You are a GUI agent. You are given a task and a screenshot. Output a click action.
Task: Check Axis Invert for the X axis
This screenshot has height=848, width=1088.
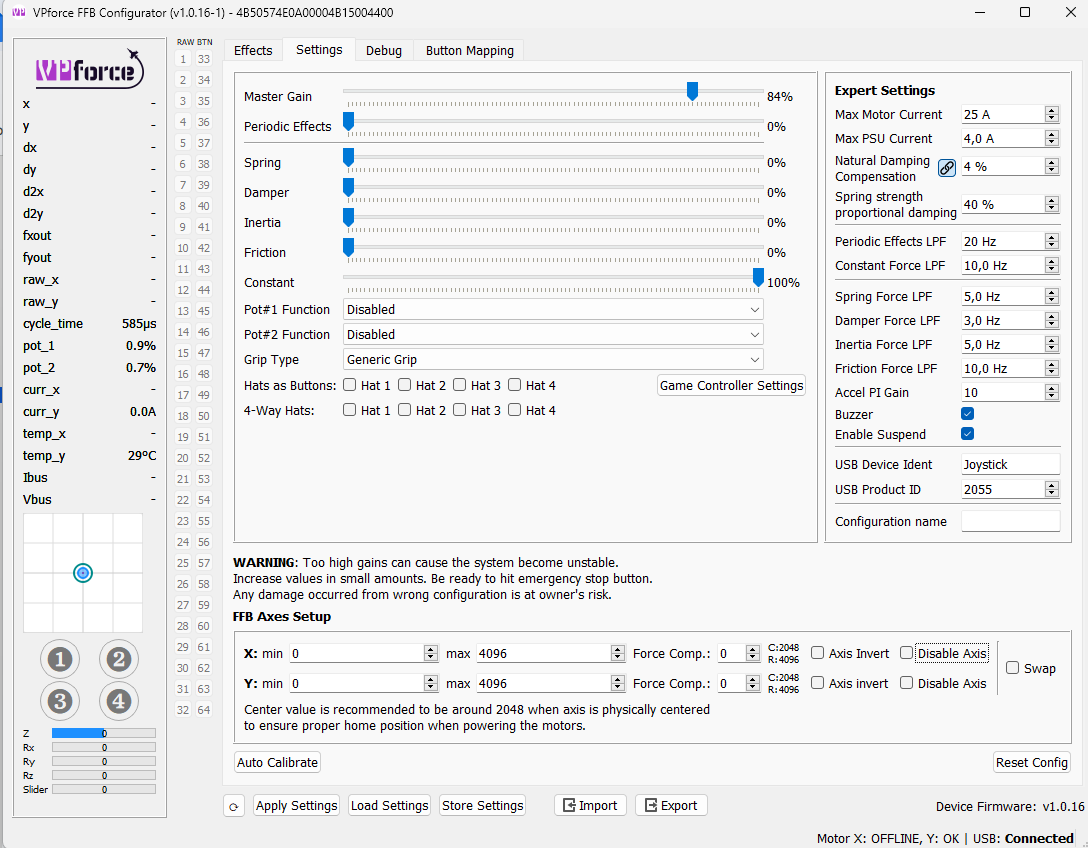pos(816,652)
